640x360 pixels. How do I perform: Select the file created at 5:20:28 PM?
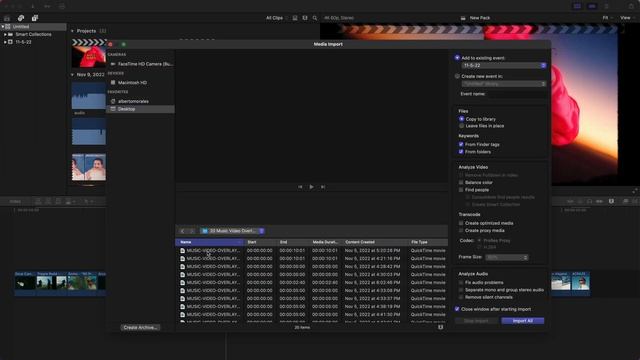pyautogui.click(x=312, y=250)
